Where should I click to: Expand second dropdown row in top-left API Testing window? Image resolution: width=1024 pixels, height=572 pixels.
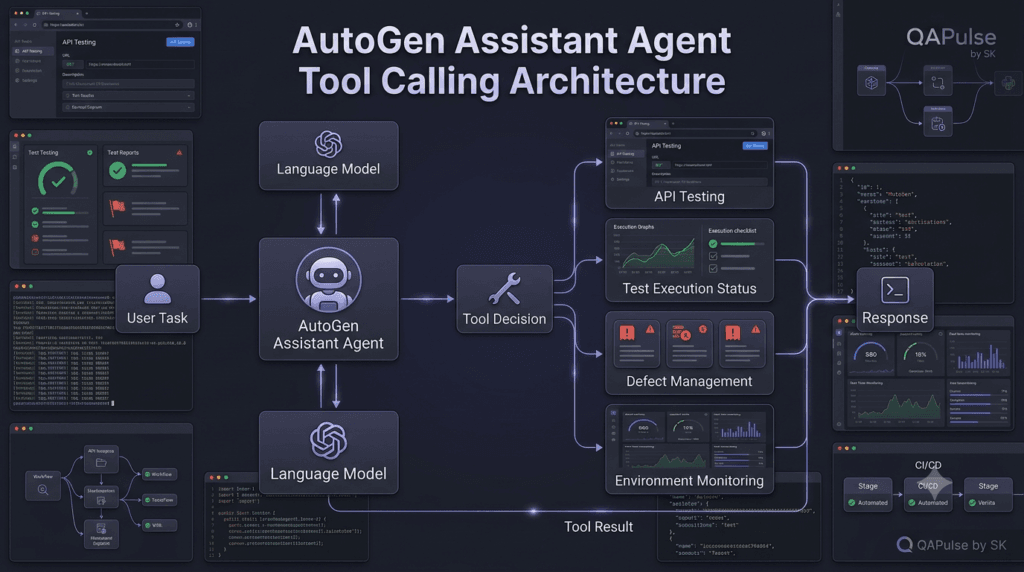coord(128,107)
